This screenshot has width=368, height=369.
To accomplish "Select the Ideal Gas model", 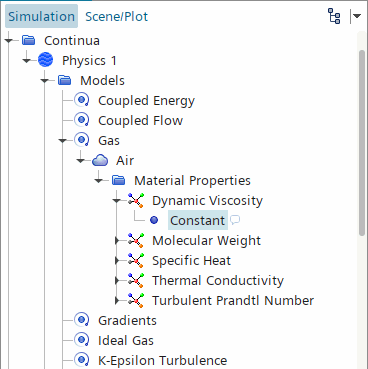I will coord(126,340).
